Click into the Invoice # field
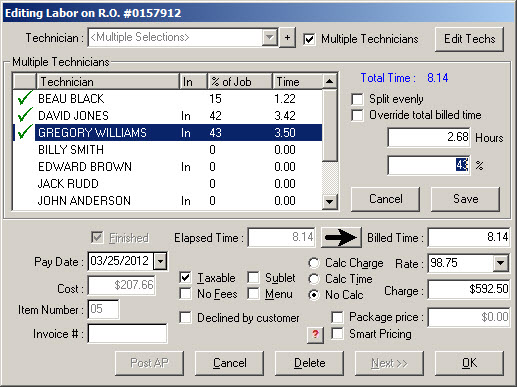The image size is (517, 387). click(x=127, y=334)
